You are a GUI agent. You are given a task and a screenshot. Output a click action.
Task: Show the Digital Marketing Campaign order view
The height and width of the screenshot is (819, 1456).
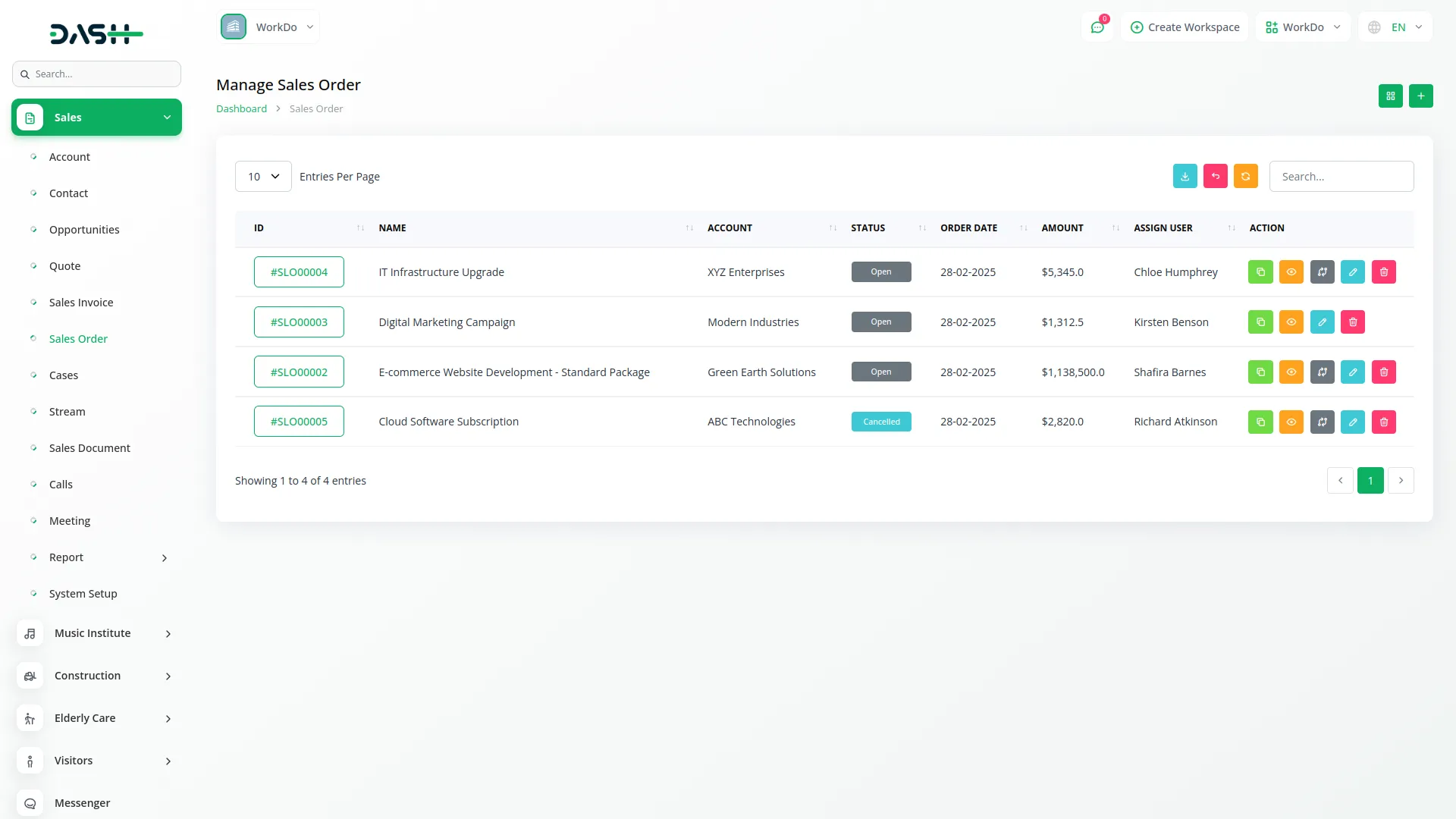[x=1291, y=322]
